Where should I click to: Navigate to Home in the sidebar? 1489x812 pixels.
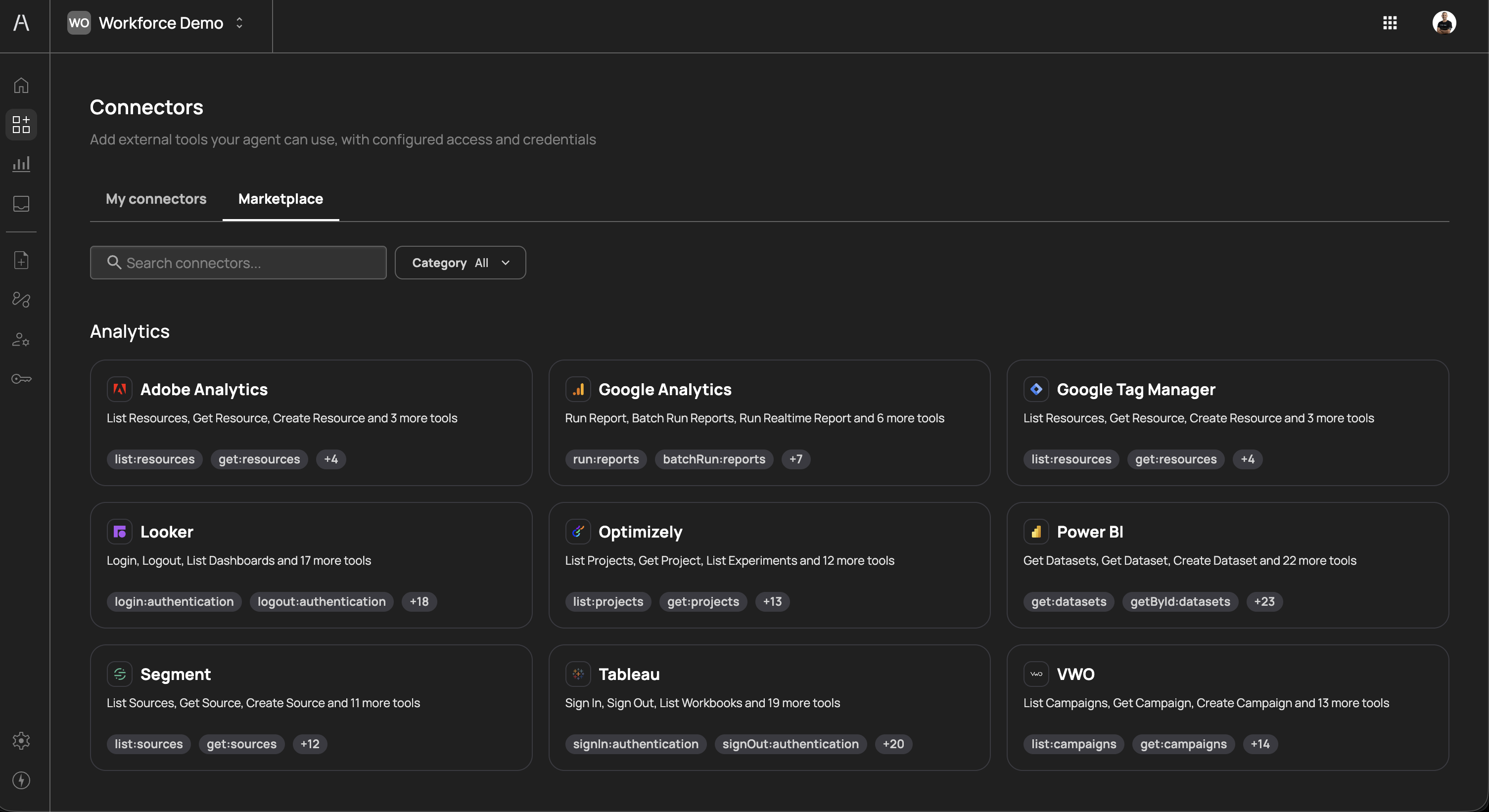21,85
